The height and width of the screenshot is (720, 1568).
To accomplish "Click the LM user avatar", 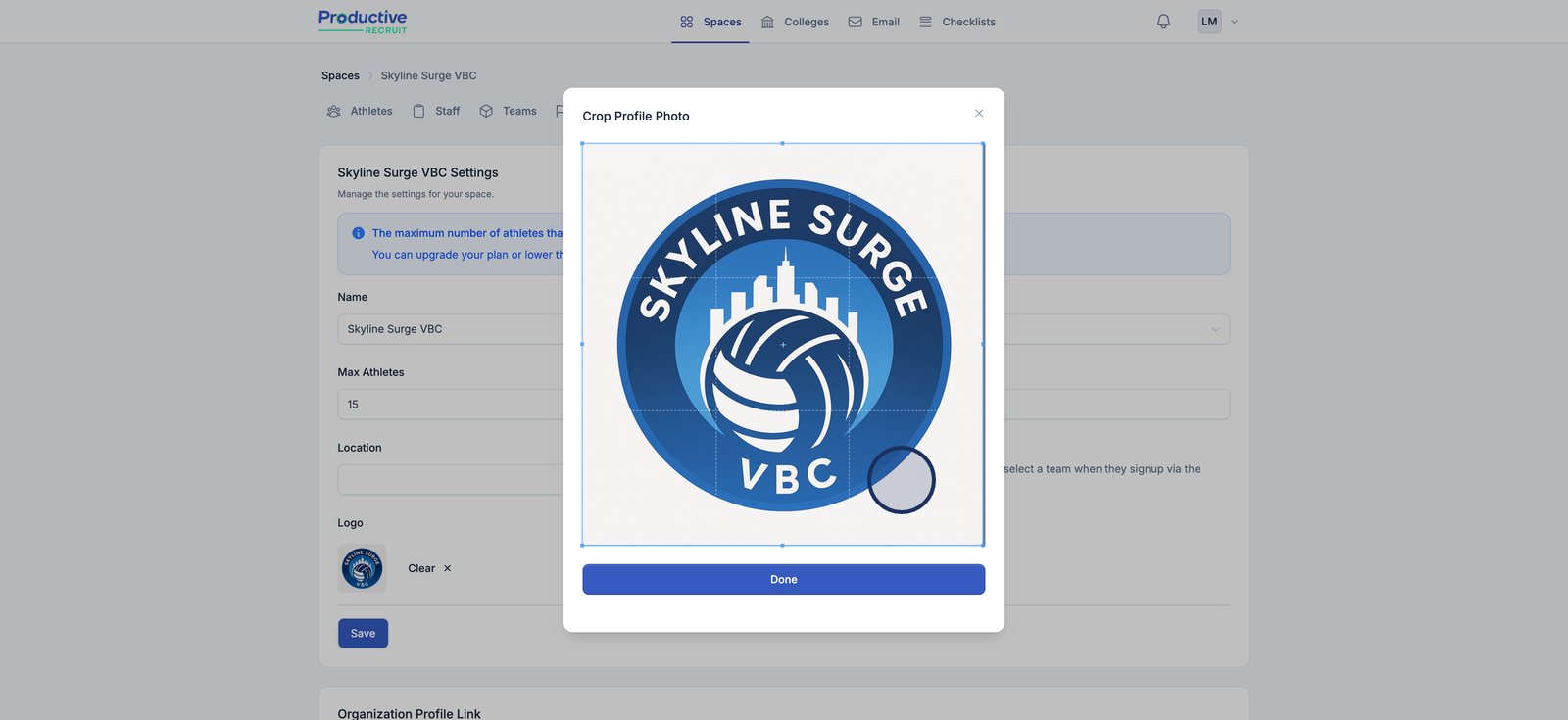I will (1209, 22).
